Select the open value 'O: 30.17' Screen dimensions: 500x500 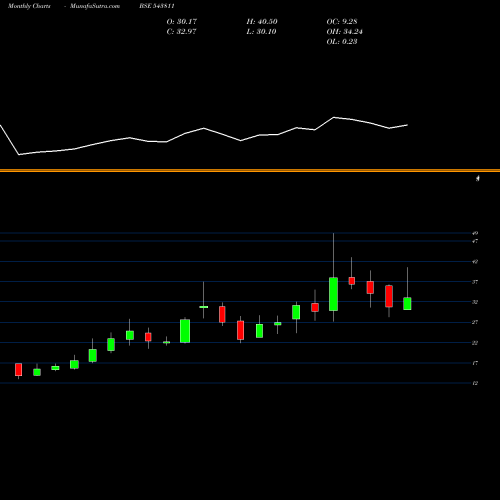[x=182, y=21]
